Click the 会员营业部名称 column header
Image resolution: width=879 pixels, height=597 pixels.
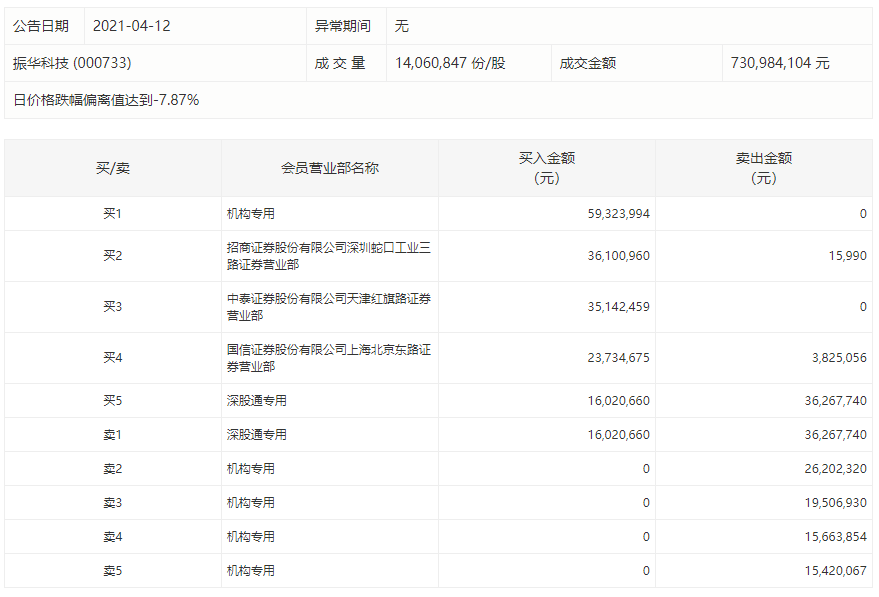[x=330, y=168]
